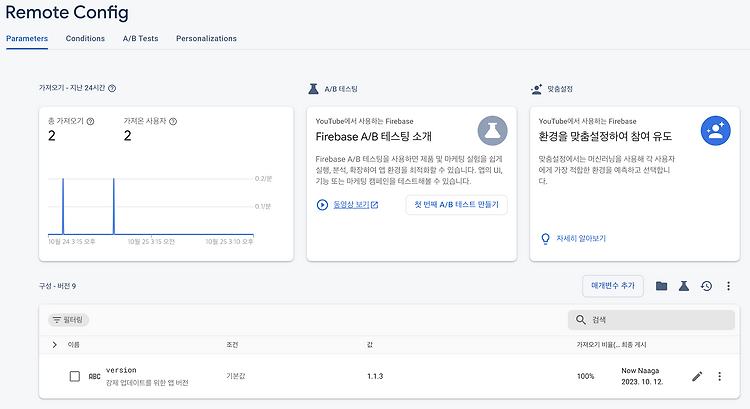Open the Conditions tab

85,39
